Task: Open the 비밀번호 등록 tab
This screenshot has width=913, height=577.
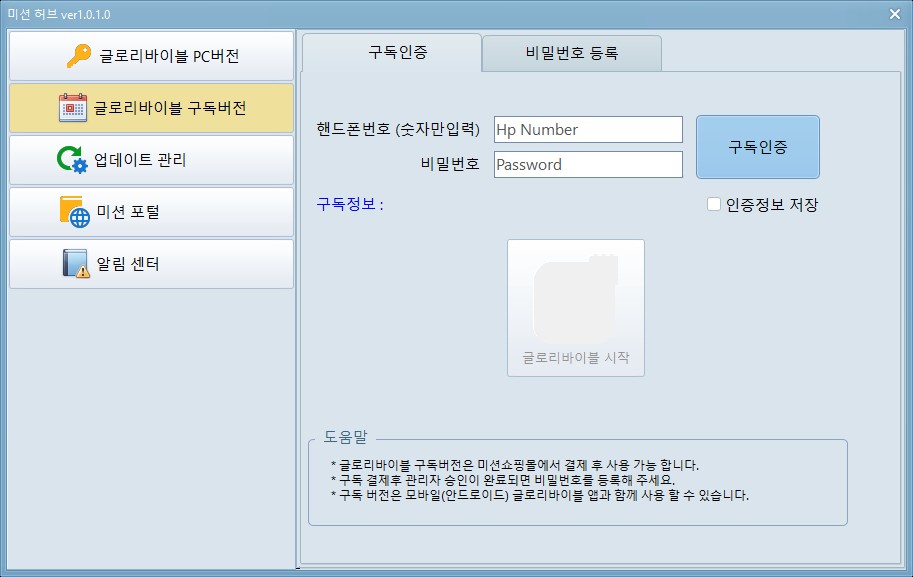Action: (x=571, y=53)
